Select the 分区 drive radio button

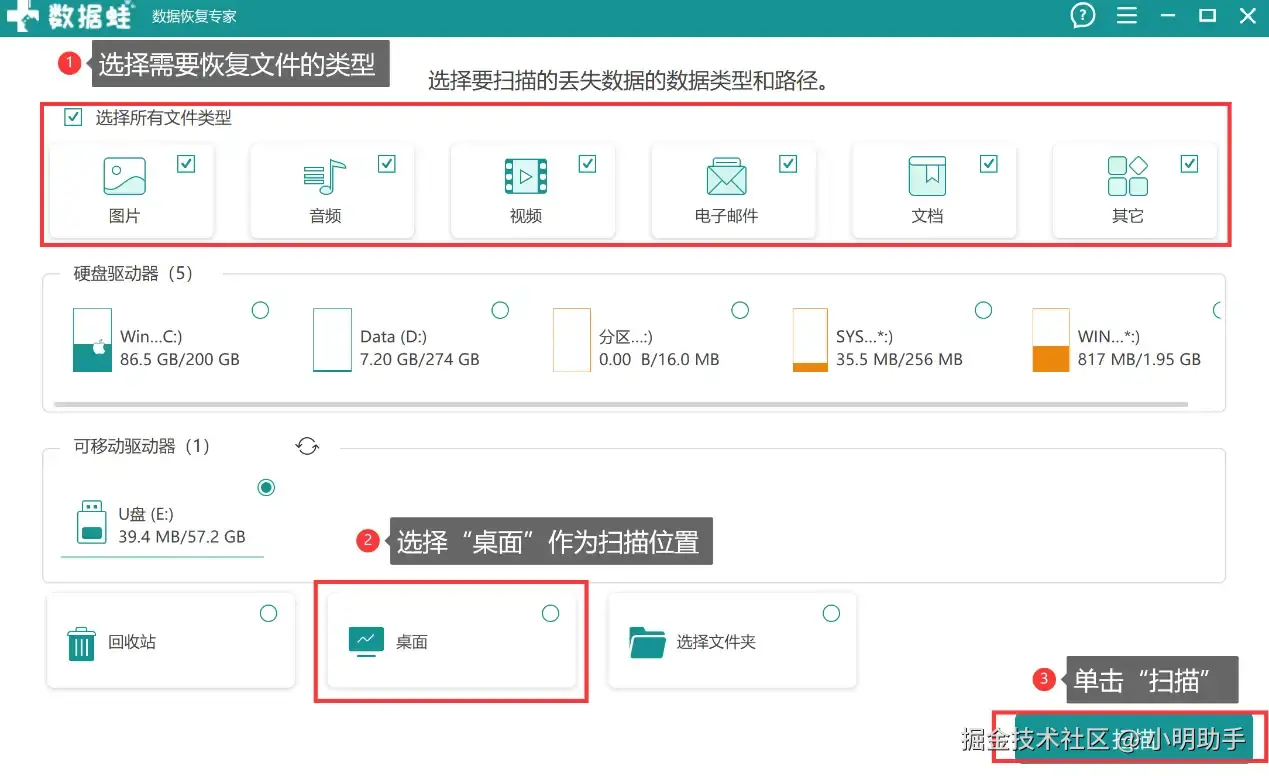[x=740, y=310]
